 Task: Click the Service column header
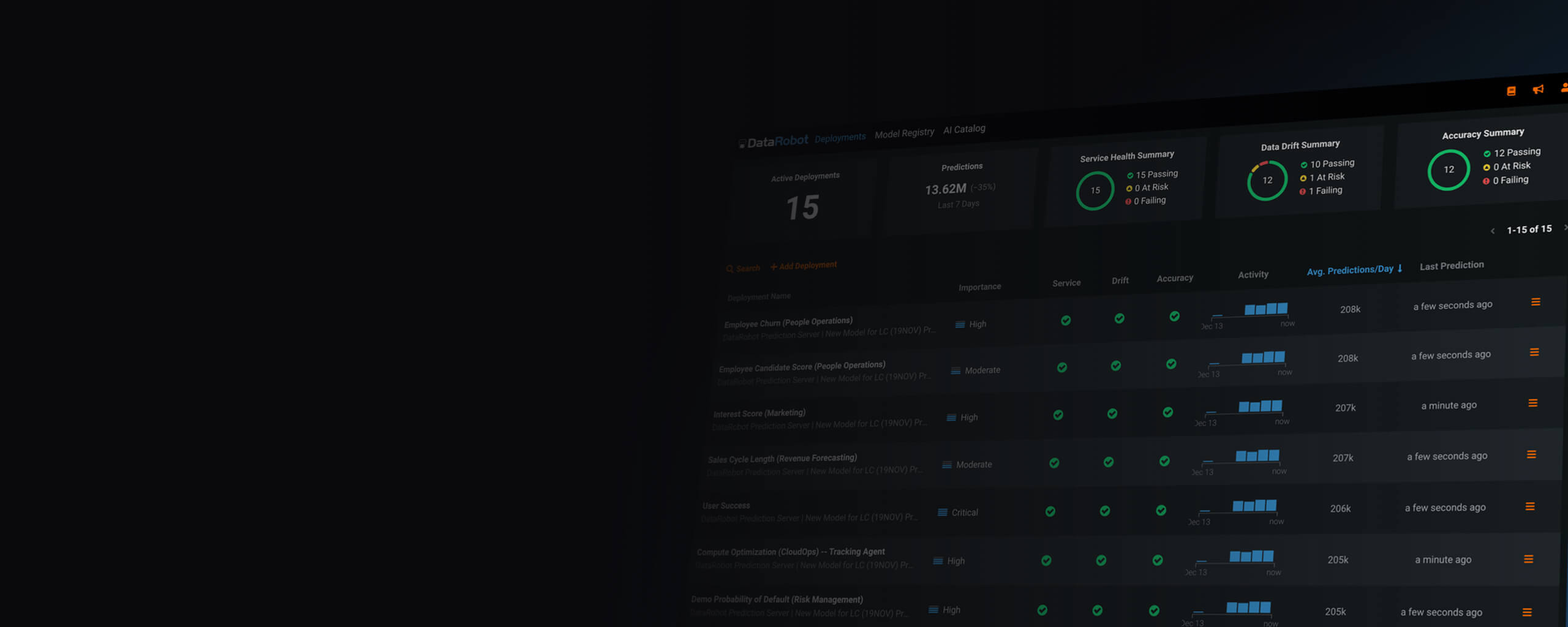click(1066, 283)
